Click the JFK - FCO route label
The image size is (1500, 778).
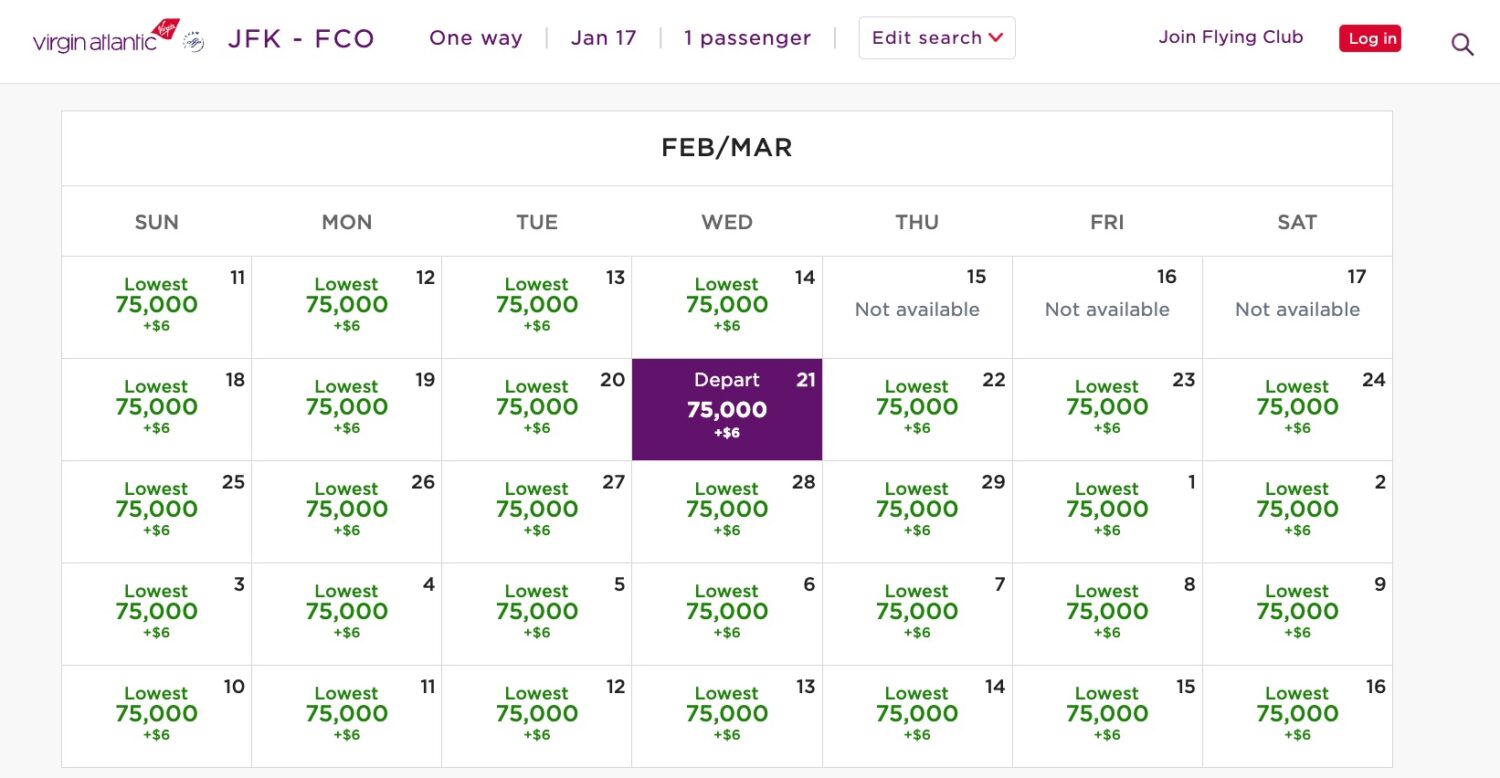tap(302, 37)
